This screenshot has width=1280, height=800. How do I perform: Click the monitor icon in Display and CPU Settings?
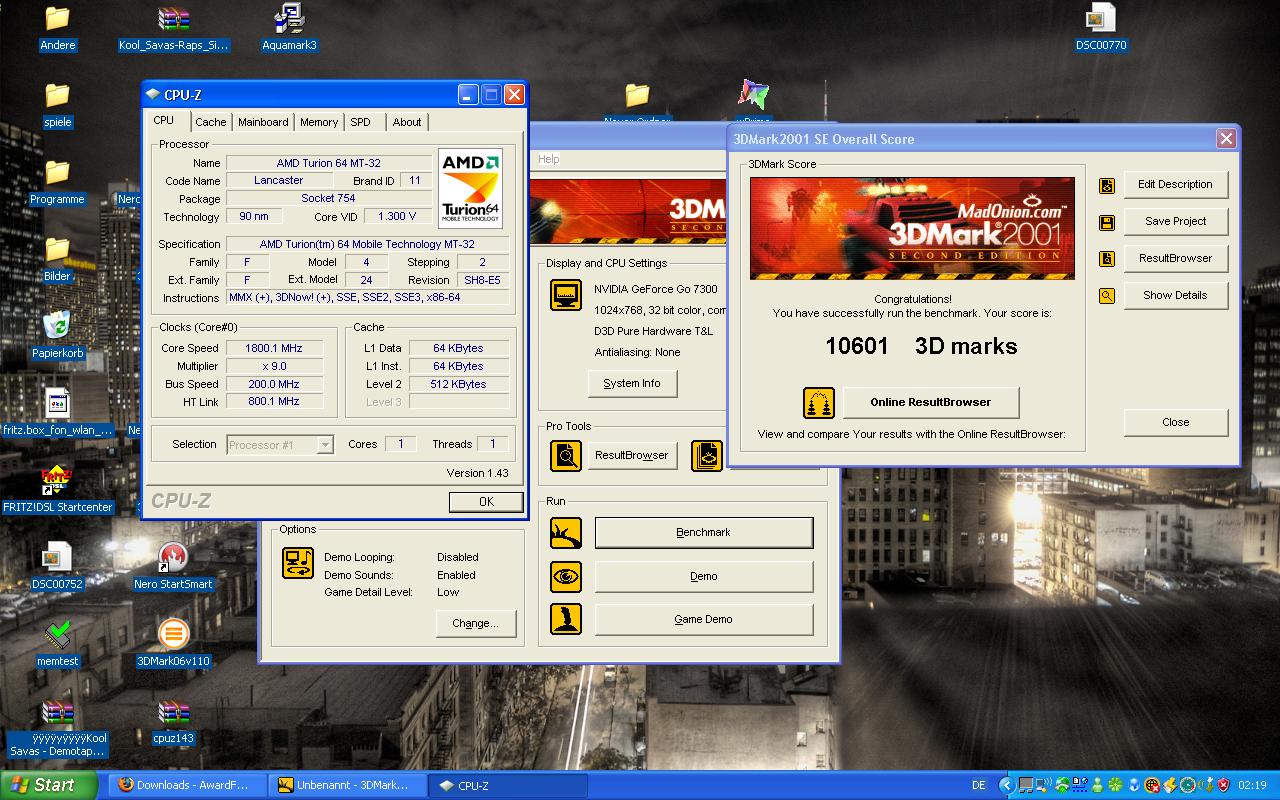coord(566,295)
